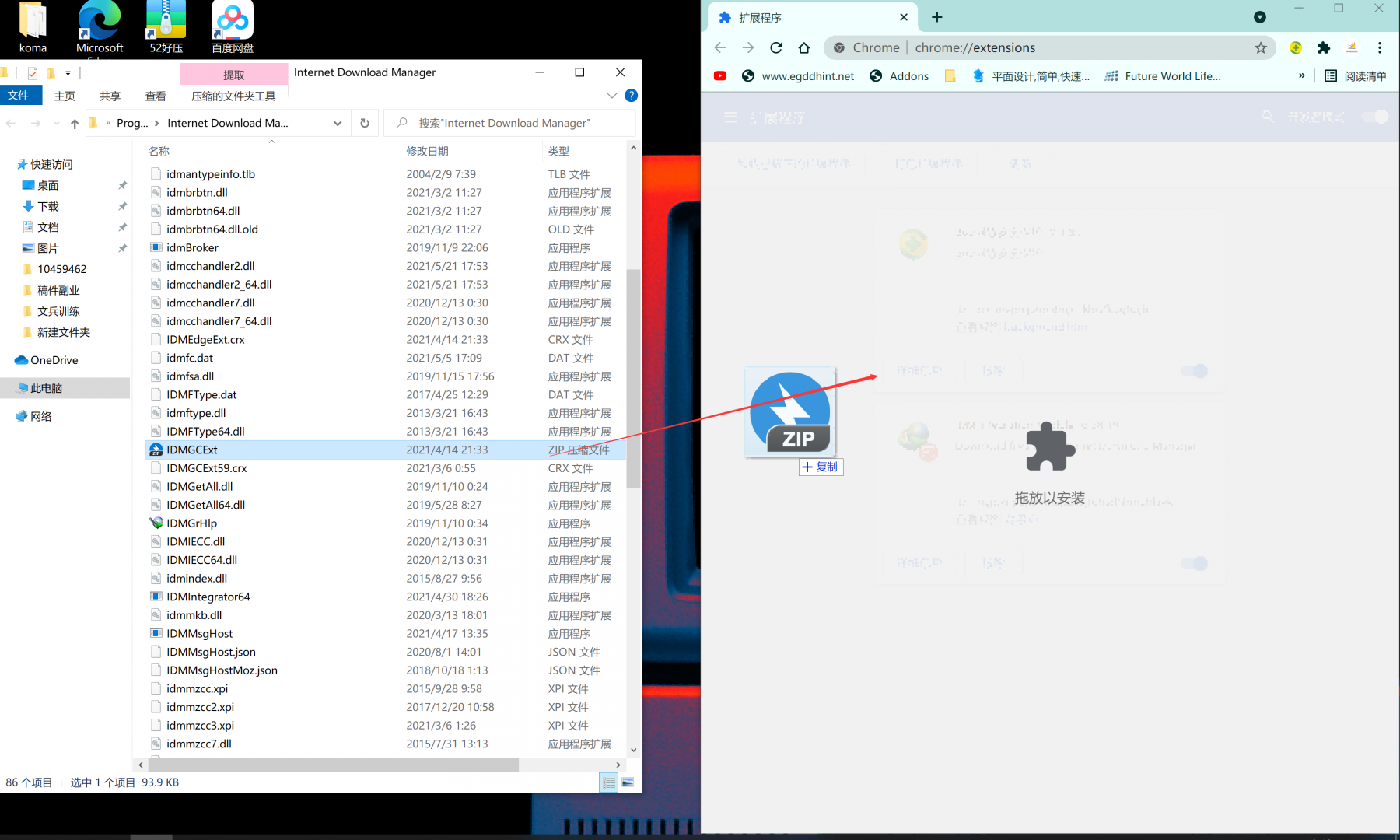Image resolution: width=1400 pixels, height=840 pixels.
Task: Open the 52好压 desktop shortcut
Action: click(x=166, y=27)
